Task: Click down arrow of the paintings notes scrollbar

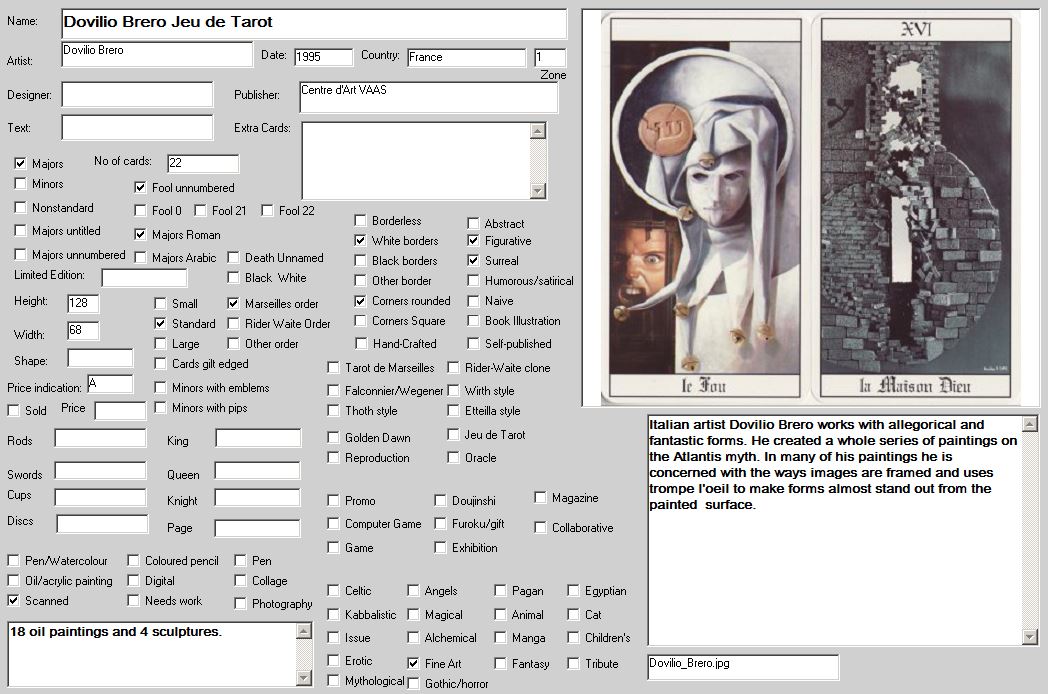Action: click(304, 678)
